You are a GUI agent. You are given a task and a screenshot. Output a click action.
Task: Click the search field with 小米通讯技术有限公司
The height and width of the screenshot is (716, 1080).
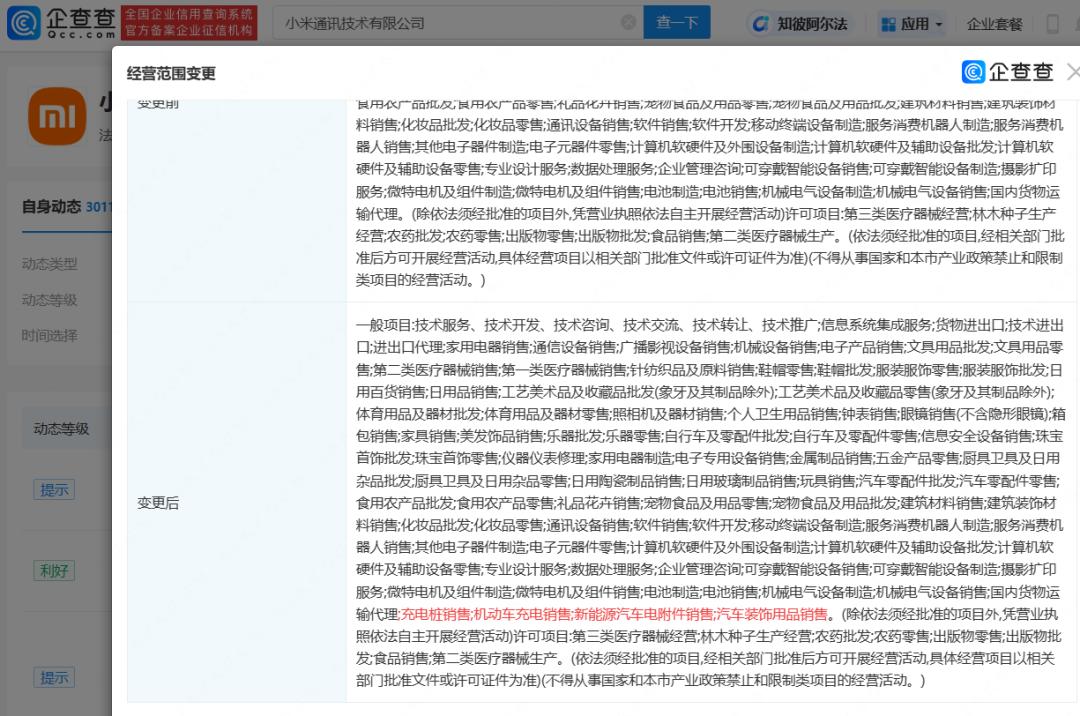point(458,23)
